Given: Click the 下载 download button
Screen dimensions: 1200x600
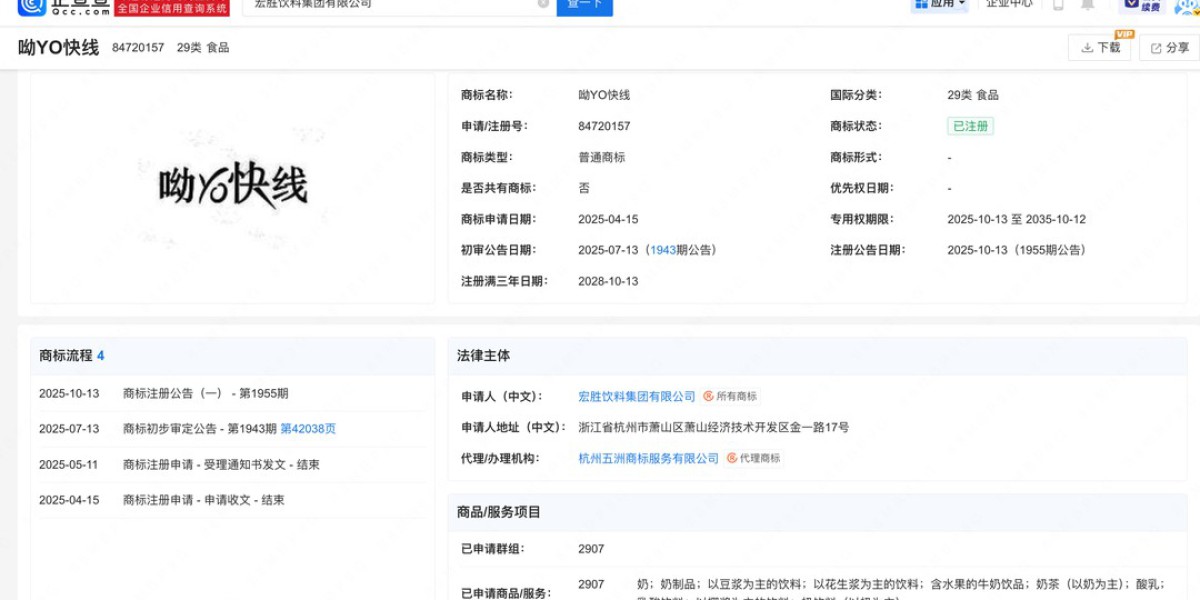Looking at the screenshot, I should click(1099, 47).
